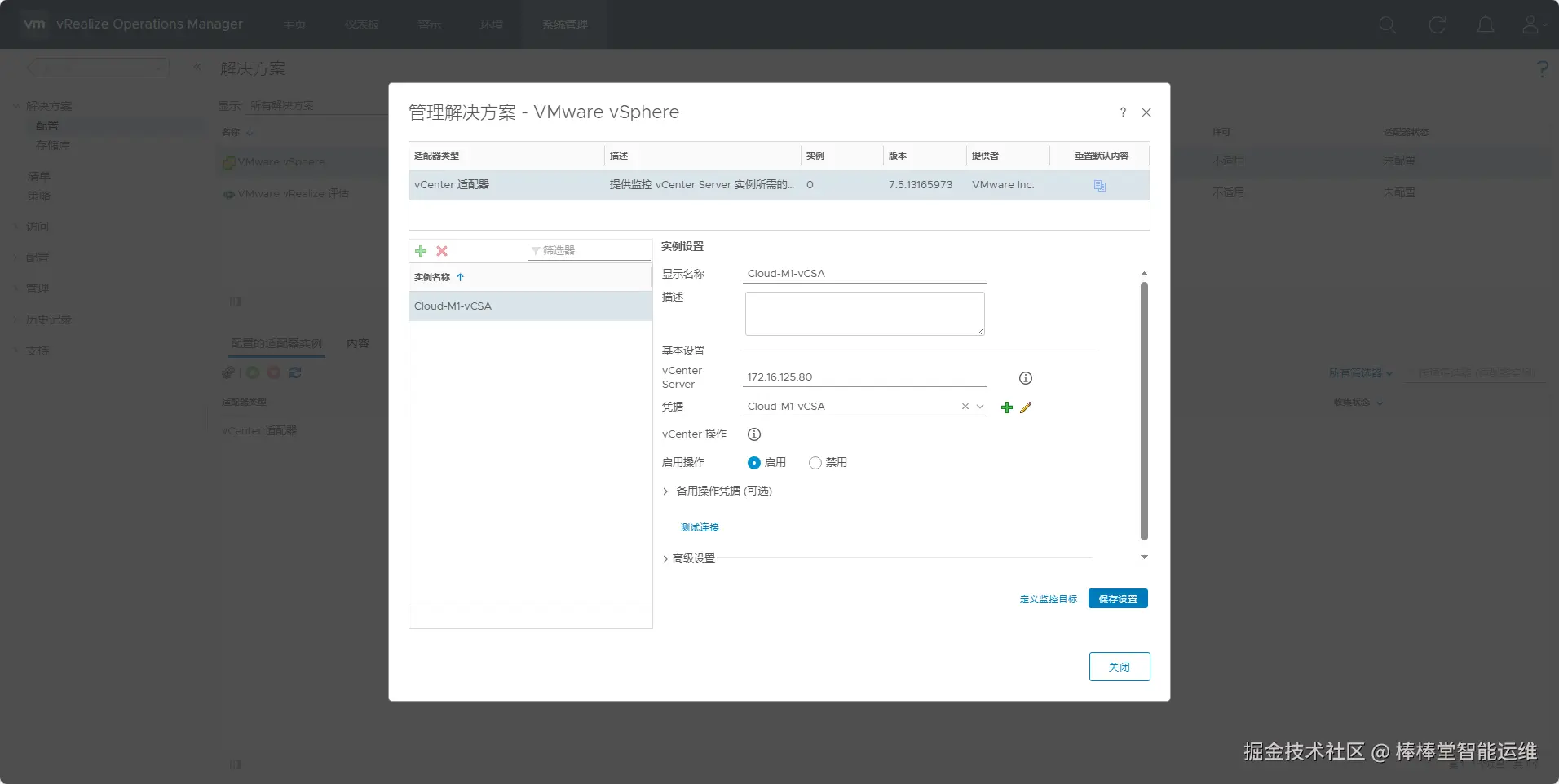Open the 凭据 dropdown arrow

click(980, 407)
